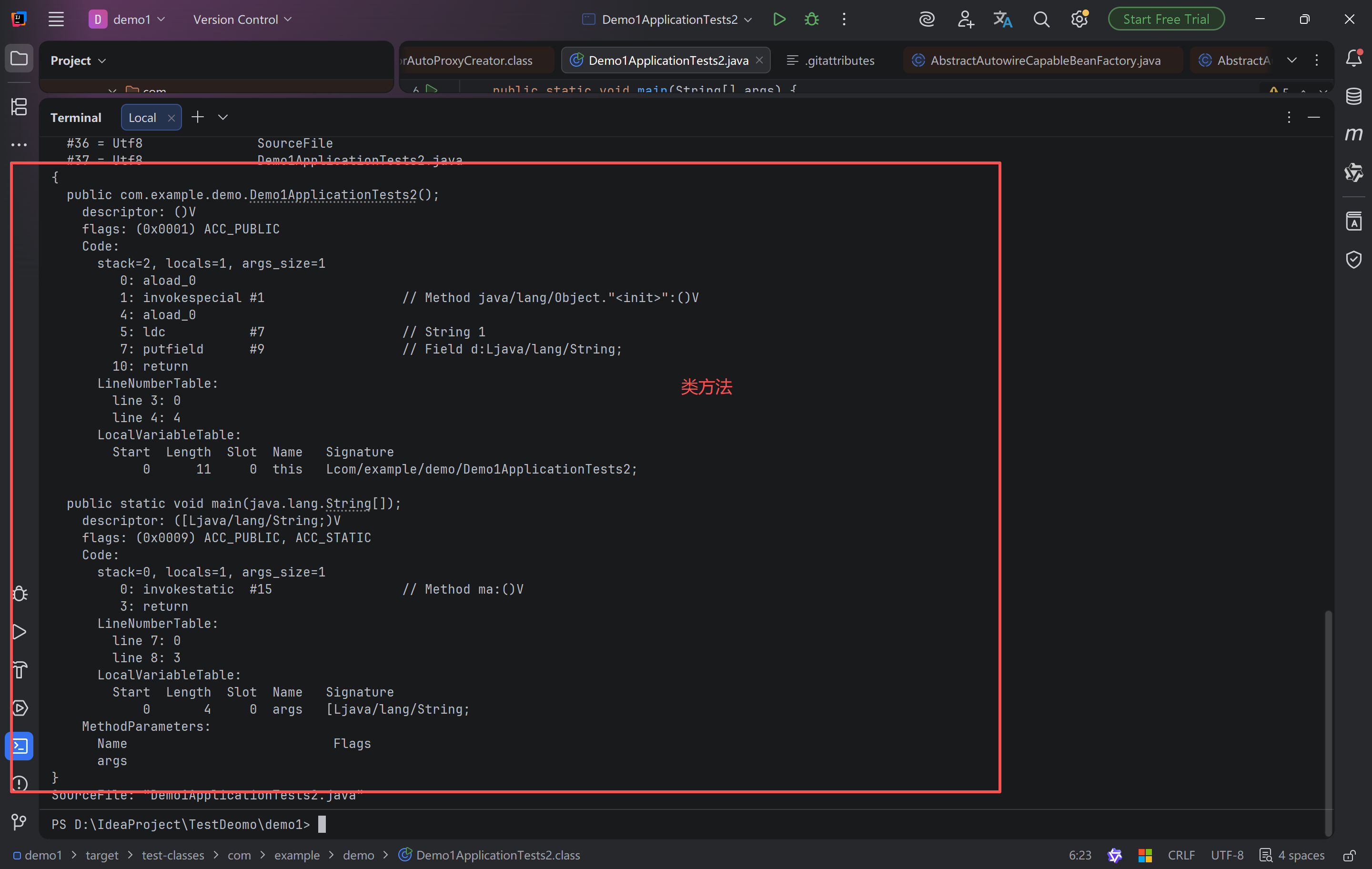
Task: Toggle read-only lock in status bar
Action: [1349, 855]
